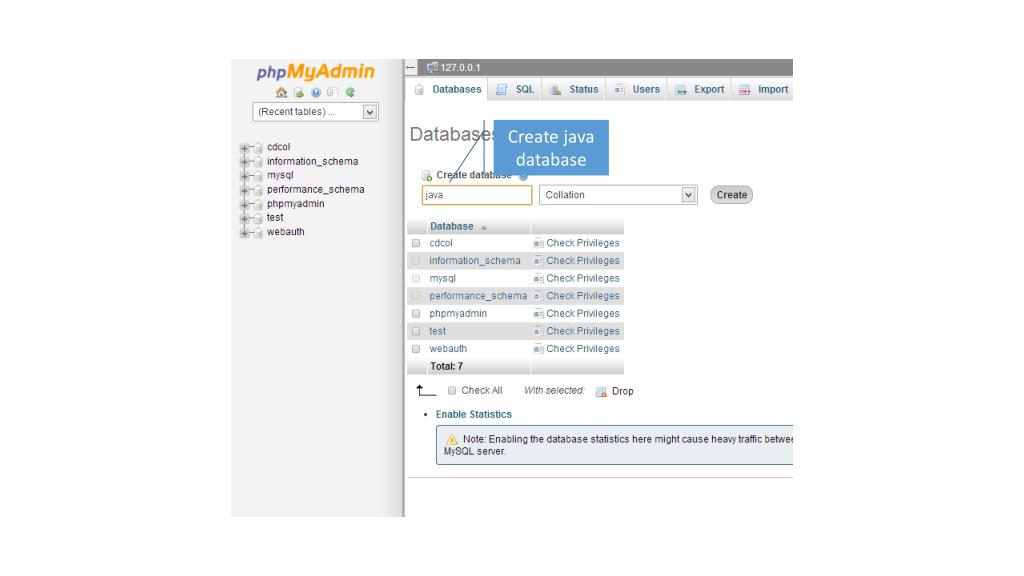Viewport: 1024px width, 576px height.
Task: Click the warning icon in the note box
Action: pos(451,440)
